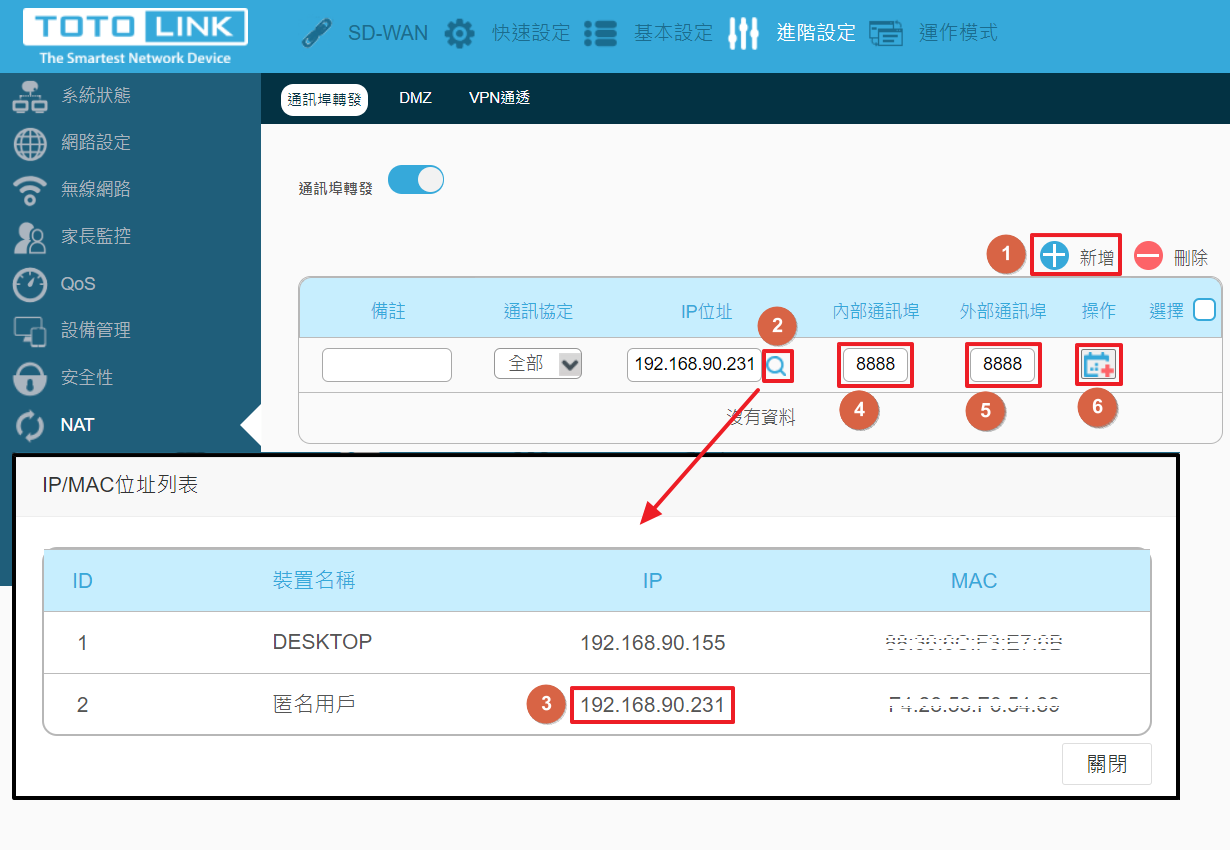Click the 設備管理 devices icon
Screen dimensions: 1230x850
[29, 331]
